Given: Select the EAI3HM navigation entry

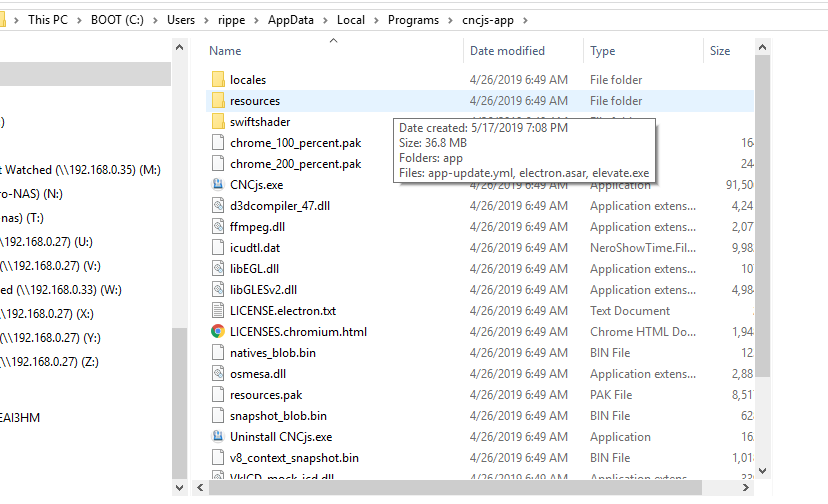Looking at the screenshot, I should [20, 418].
